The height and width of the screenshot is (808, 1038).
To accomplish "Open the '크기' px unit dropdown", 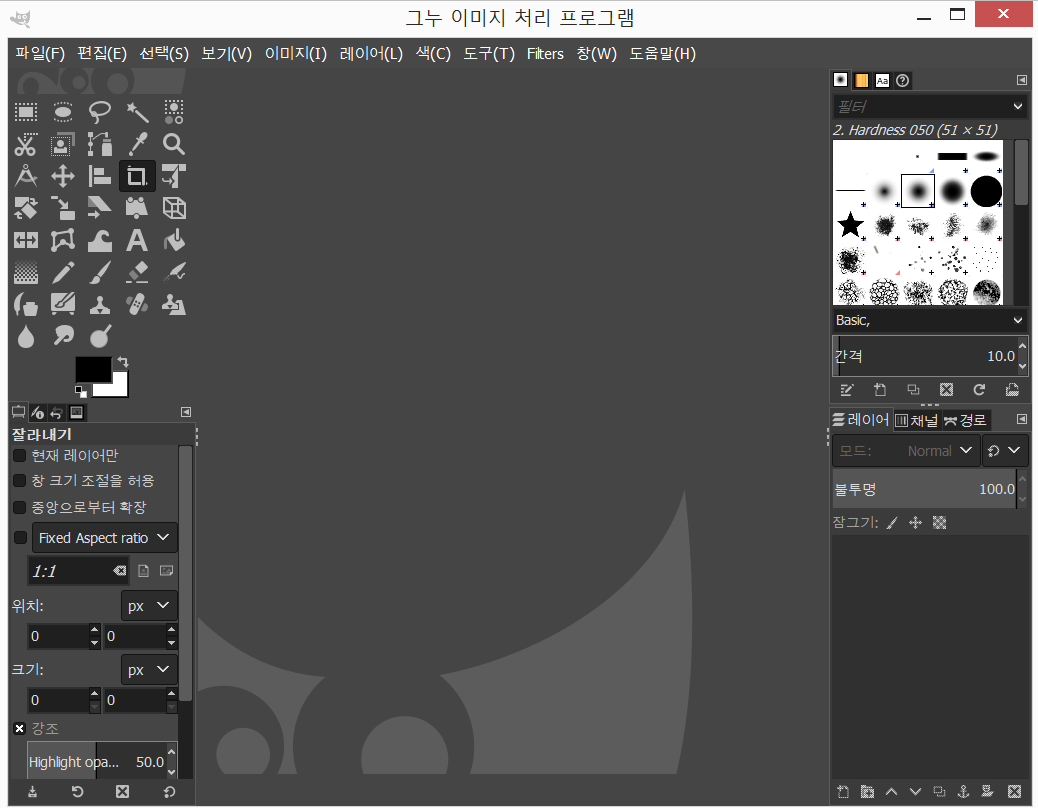I will (149, 670).
